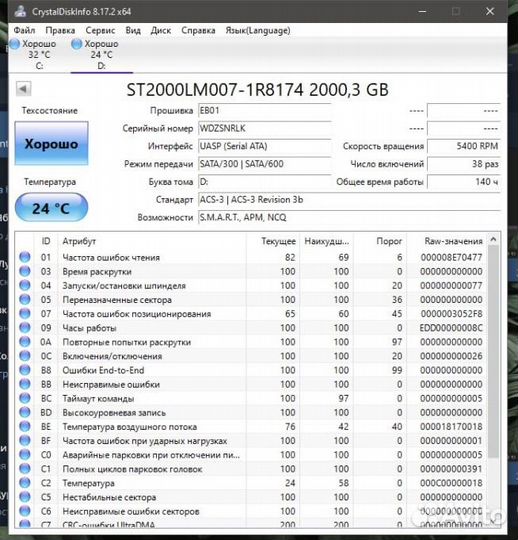Click the CrystalDiskInfo title bar icon
518x540 pixels.
click(20, 11)
